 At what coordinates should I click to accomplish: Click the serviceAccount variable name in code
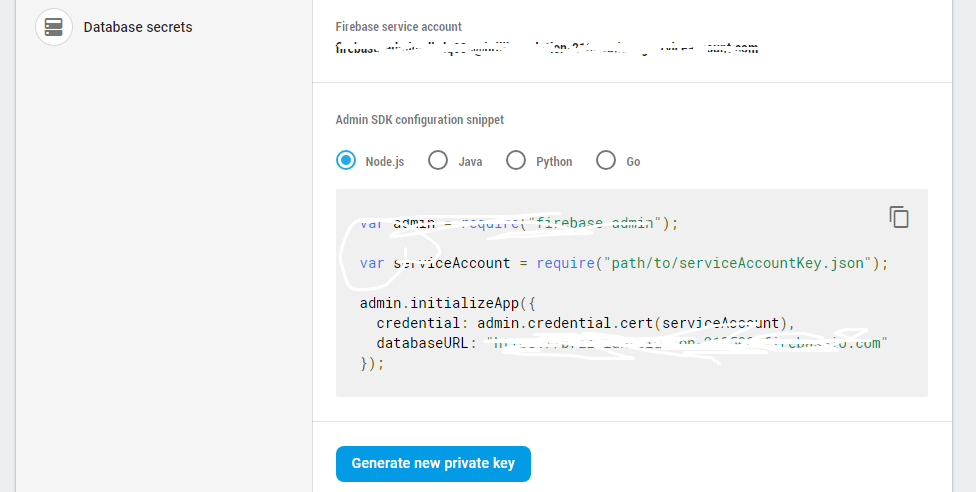click(x=453, y=263)
